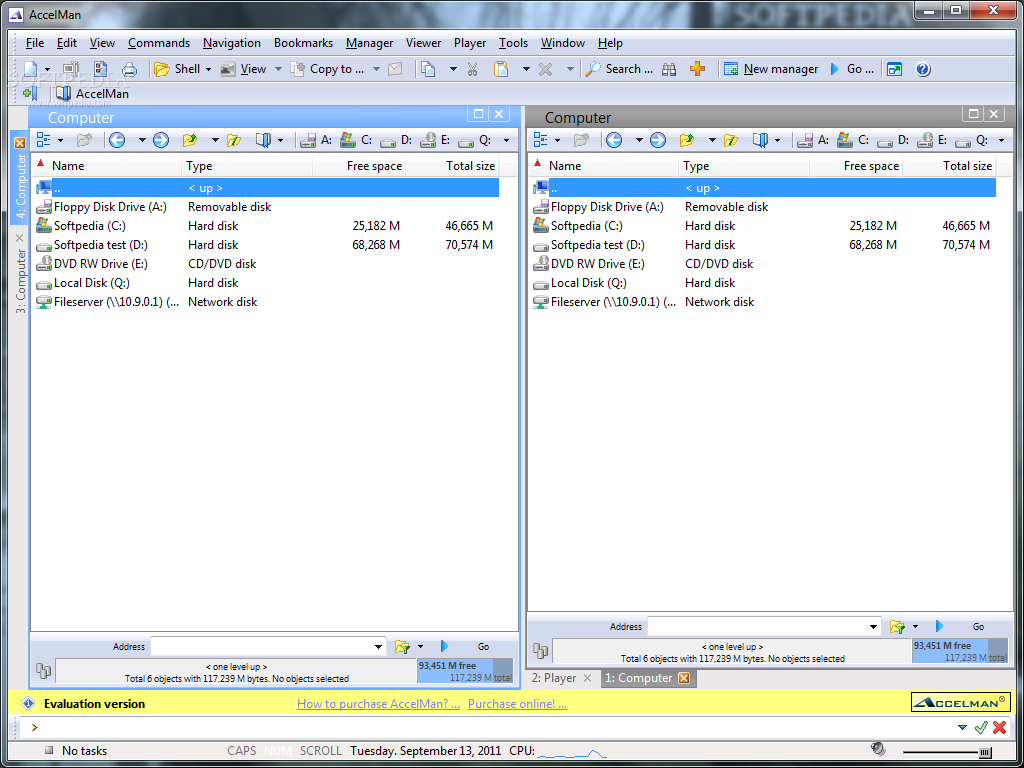Select Fileserver network disk in right panel
Screen dimensions: 1024x768
(764, 302)
